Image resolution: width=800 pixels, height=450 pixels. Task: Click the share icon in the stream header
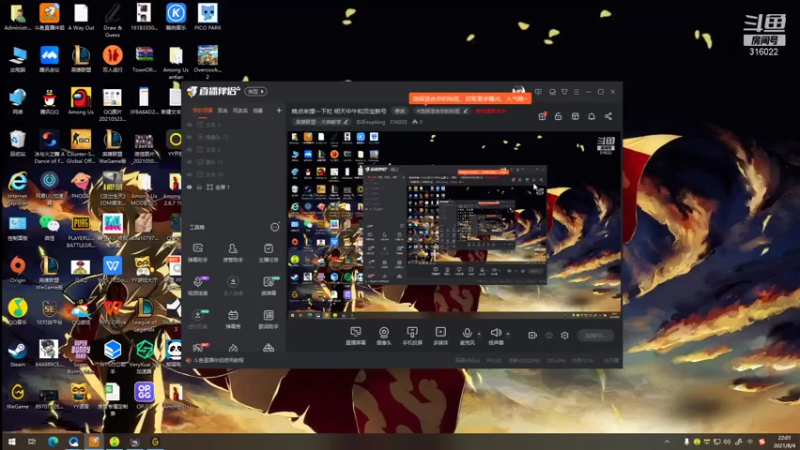(x=608, y=116)
